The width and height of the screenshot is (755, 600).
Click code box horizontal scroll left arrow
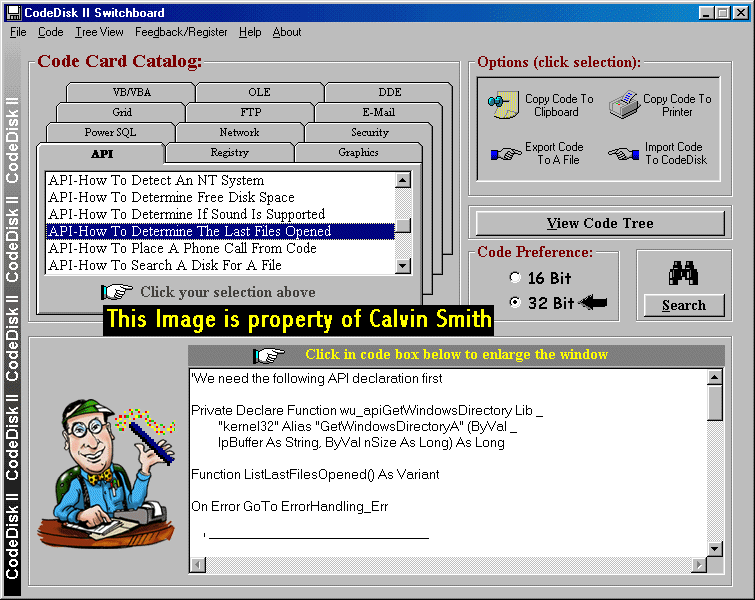click(x=198, y=564)
